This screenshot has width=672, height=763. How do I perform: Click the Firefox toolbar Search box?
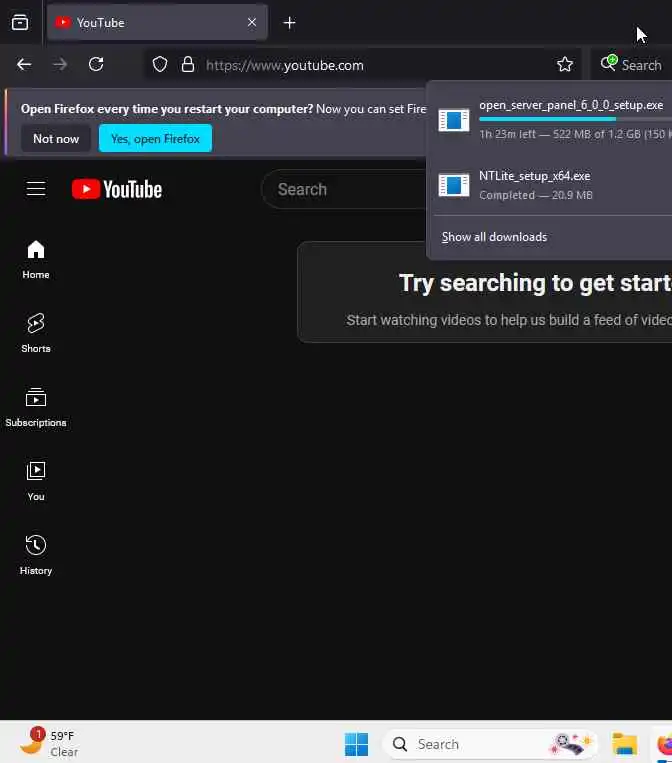click(x=632, y=65)
